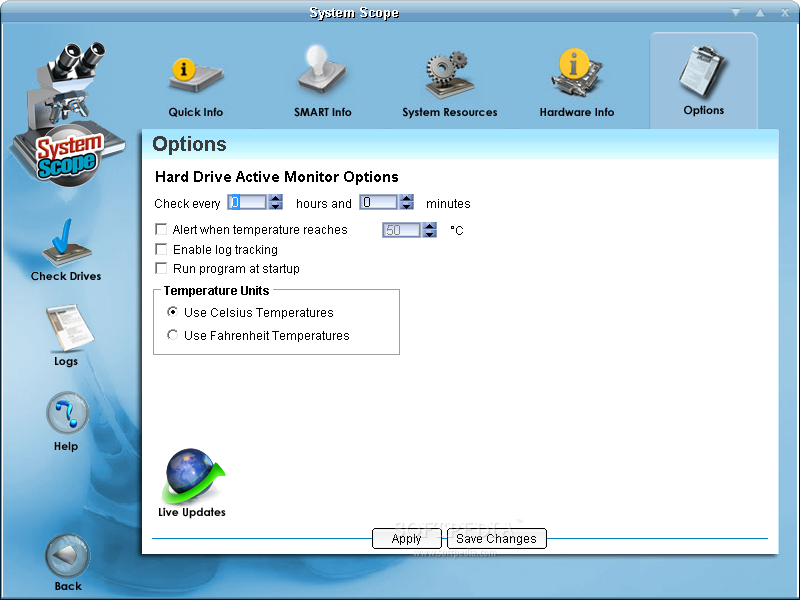Open the System Resources gears icon
The image size is (800, 600).
(449, 74)
